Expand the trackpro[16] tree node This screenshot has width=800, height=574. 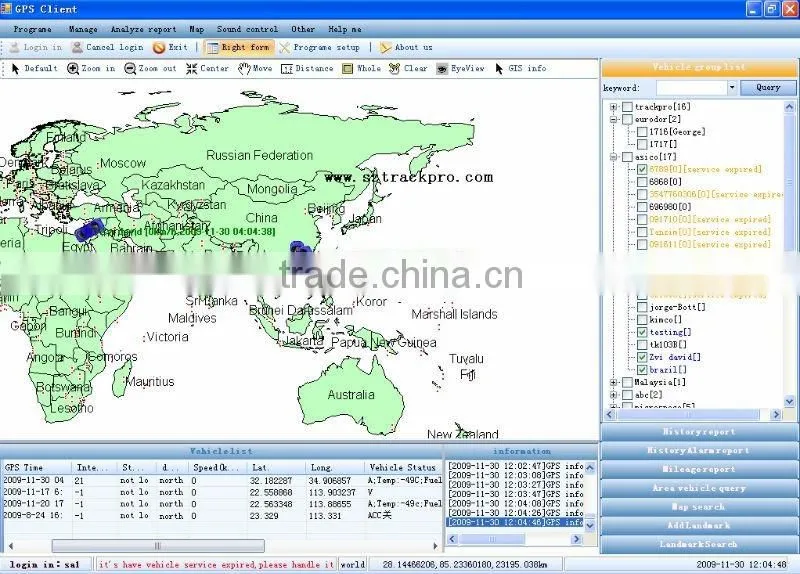tap(614, 107)
